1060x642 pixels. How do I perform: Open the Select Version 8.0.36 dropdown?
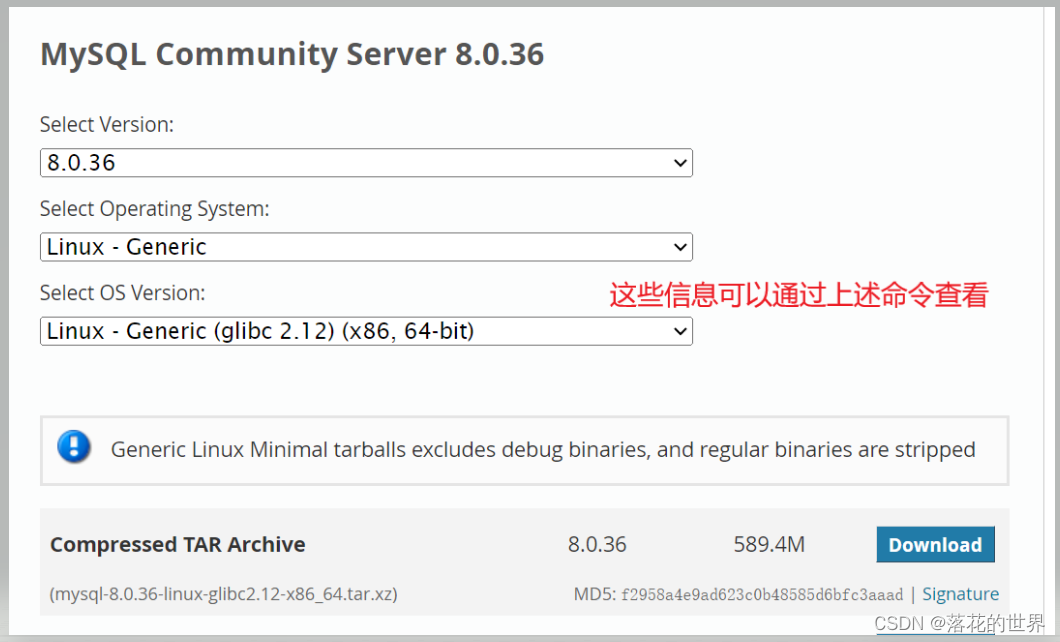coord(366,163)
